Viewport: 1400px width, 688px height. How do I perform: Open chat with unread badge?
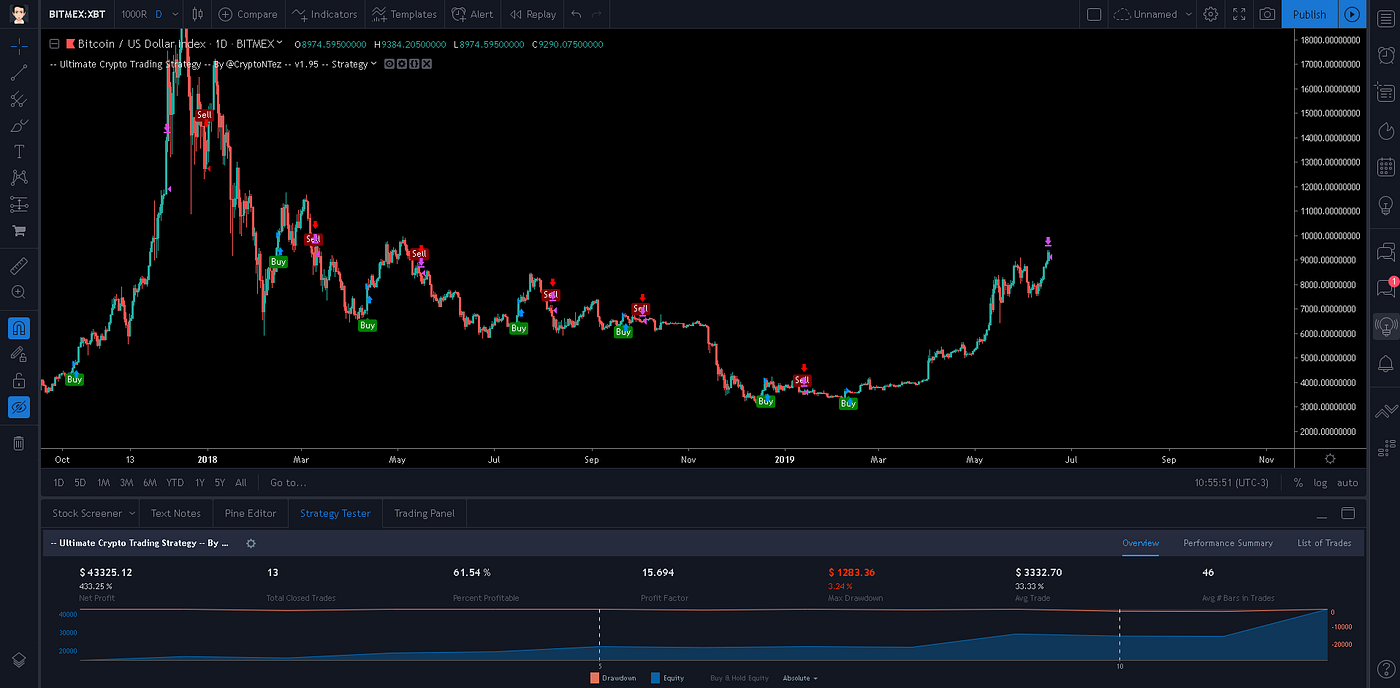1386,288
